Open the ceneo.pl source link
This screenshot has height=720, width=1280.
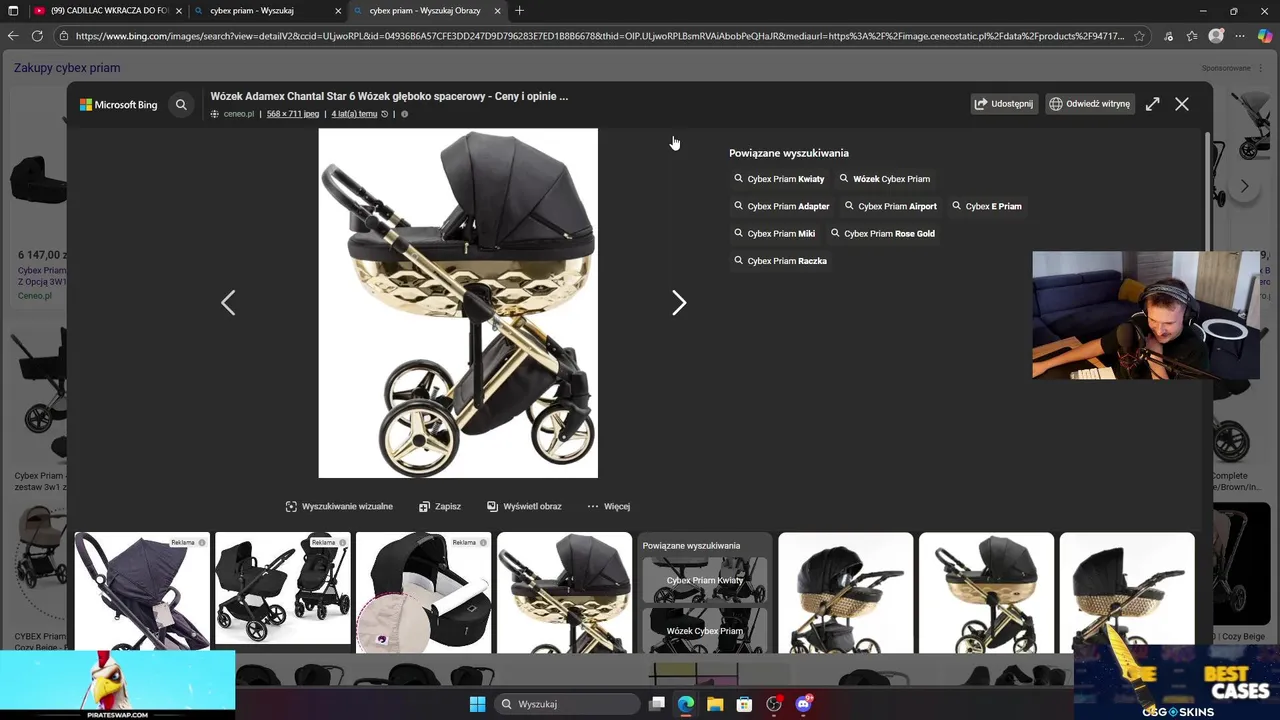(239, 114)
